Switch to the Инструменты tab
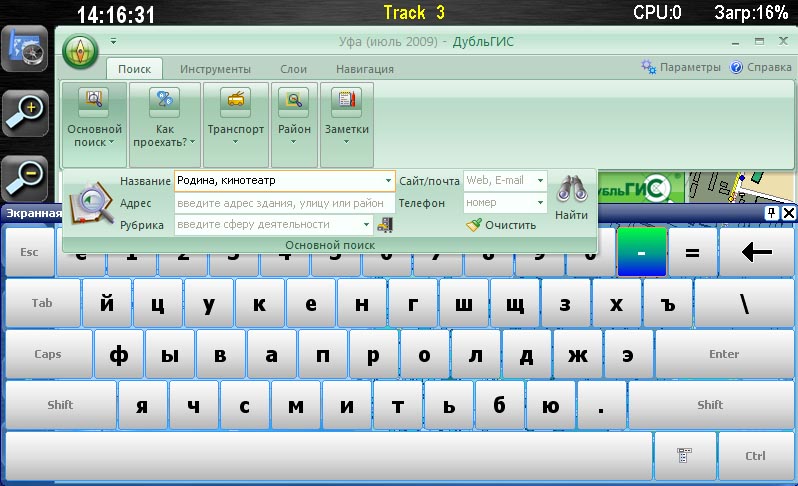Screen dimensions: 798x486 pyautogui.click(x=215, y=69)
